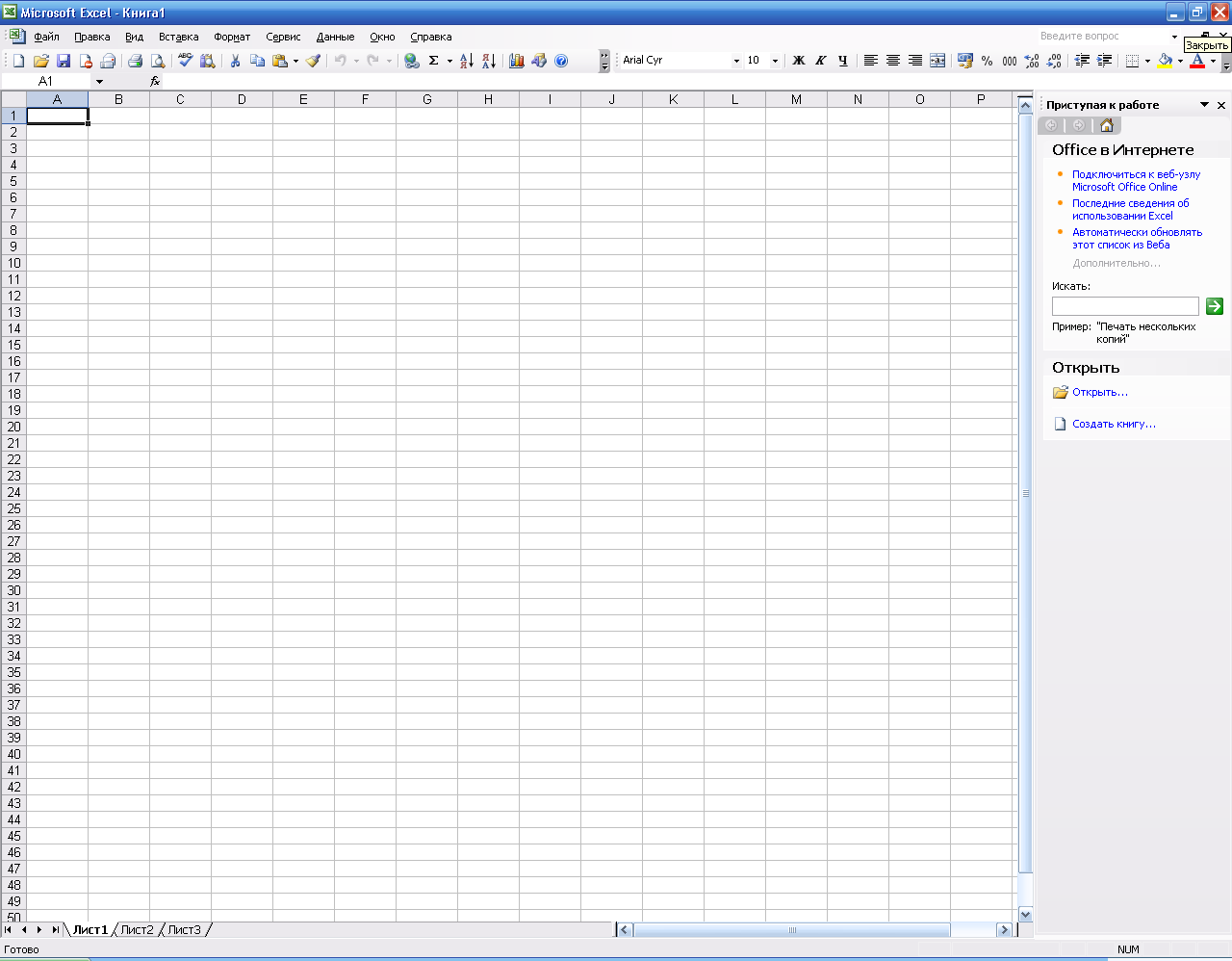Toggle center text alignment
This screenshot has width=1232, height=961.
coord(892,61)
